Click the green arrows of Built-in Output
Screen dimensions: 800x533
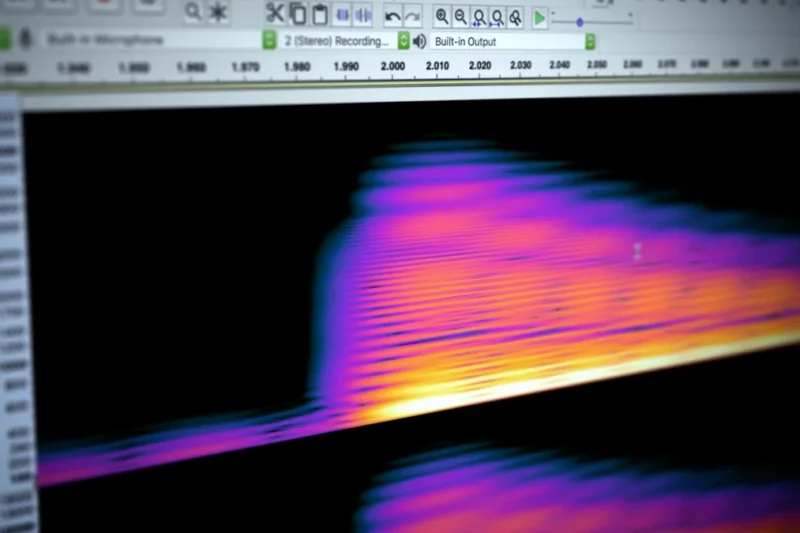[x=590, y=42]
